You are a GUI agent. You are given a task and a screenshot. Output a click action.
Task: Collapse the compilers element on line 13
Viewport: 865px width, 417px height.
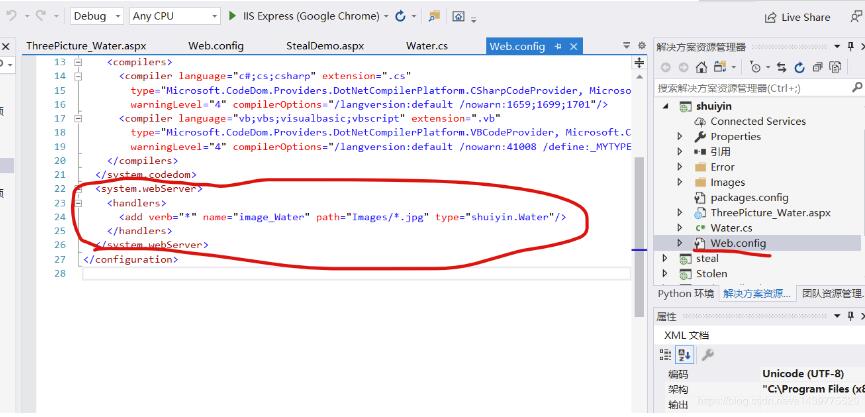(78, 62)
